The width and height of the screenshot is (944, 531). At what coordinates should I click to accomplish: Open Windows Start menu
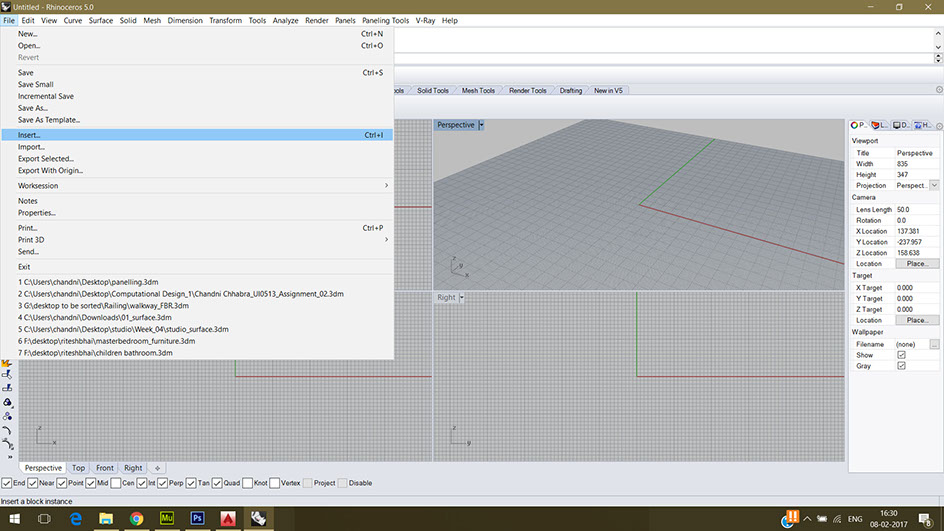(x=14, y=518)
